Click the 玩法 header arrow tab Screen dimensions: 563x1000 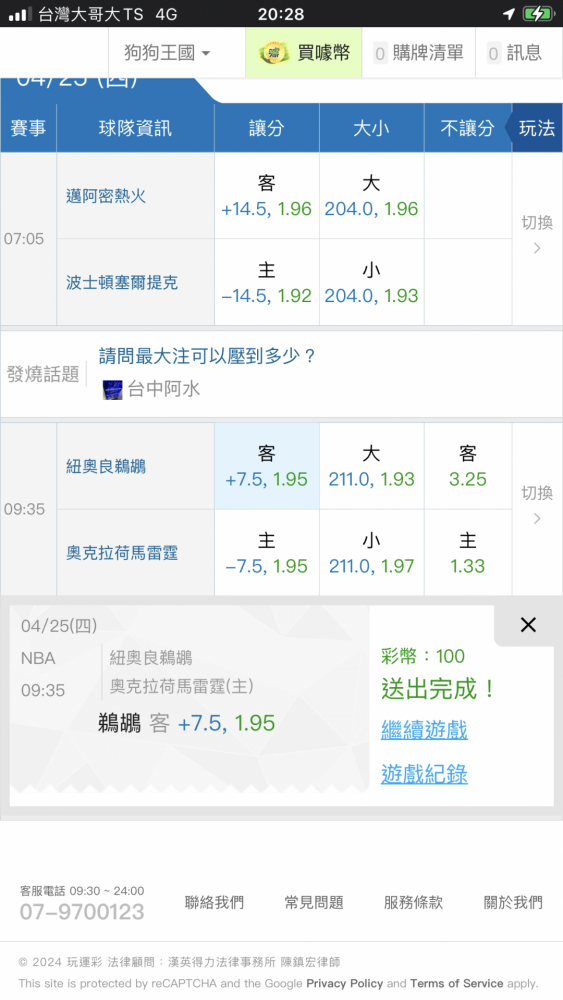[535, 128]
